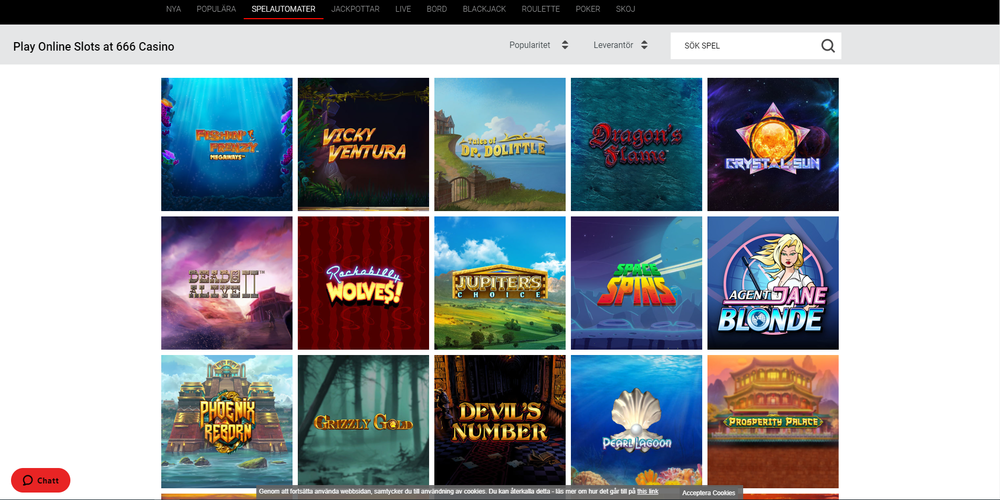Screen dimensions: 1000x500
Task: Go to the LIVE tab
Action: [403, 9]
